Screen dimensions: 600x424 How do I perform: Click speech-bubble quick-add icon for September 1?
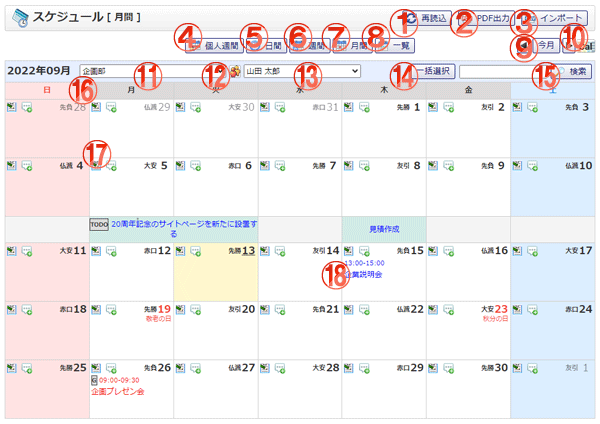(x=364, y=108)
